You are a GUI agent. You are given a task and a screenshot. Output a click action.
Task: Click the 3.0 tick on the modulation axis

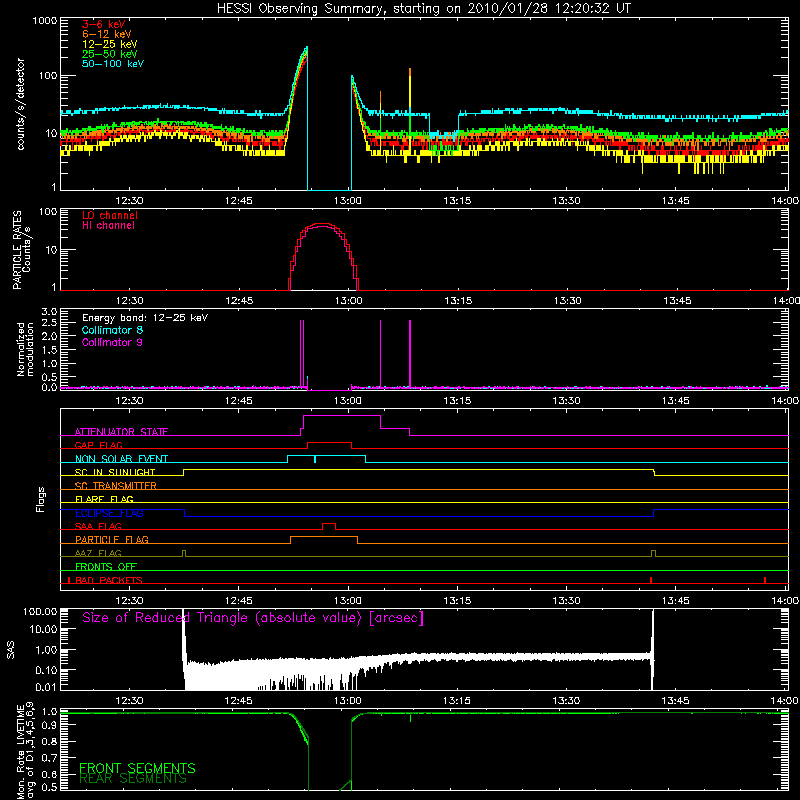(x=49, y=311)
